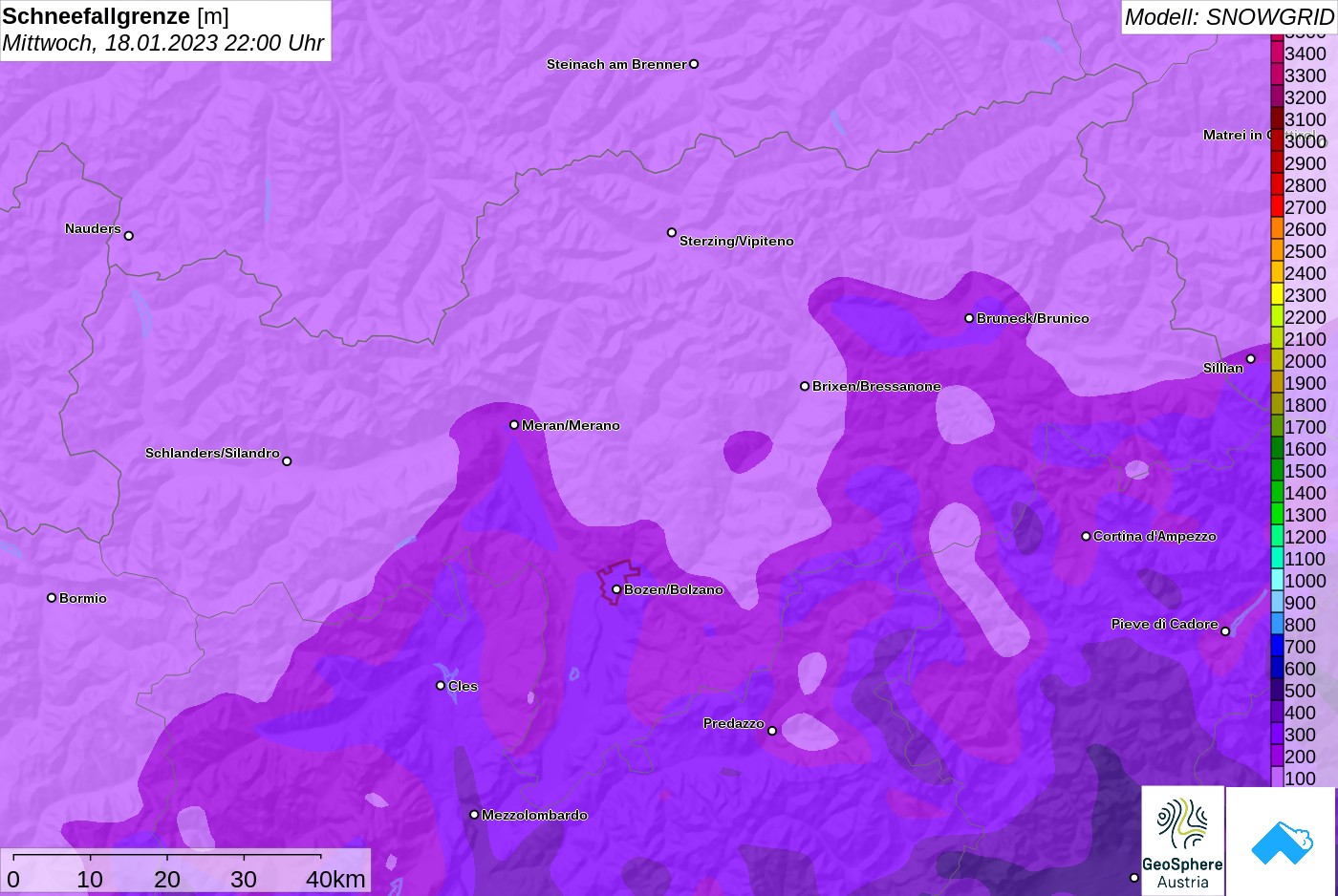
Task: Select the Schlanders/Silandro marker dot
Action: pyautogui.click(x=287, y=461)
